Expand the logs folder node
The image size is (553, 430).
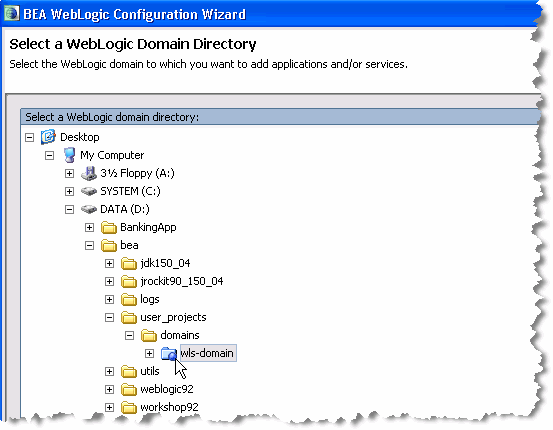tap(109, 299)
